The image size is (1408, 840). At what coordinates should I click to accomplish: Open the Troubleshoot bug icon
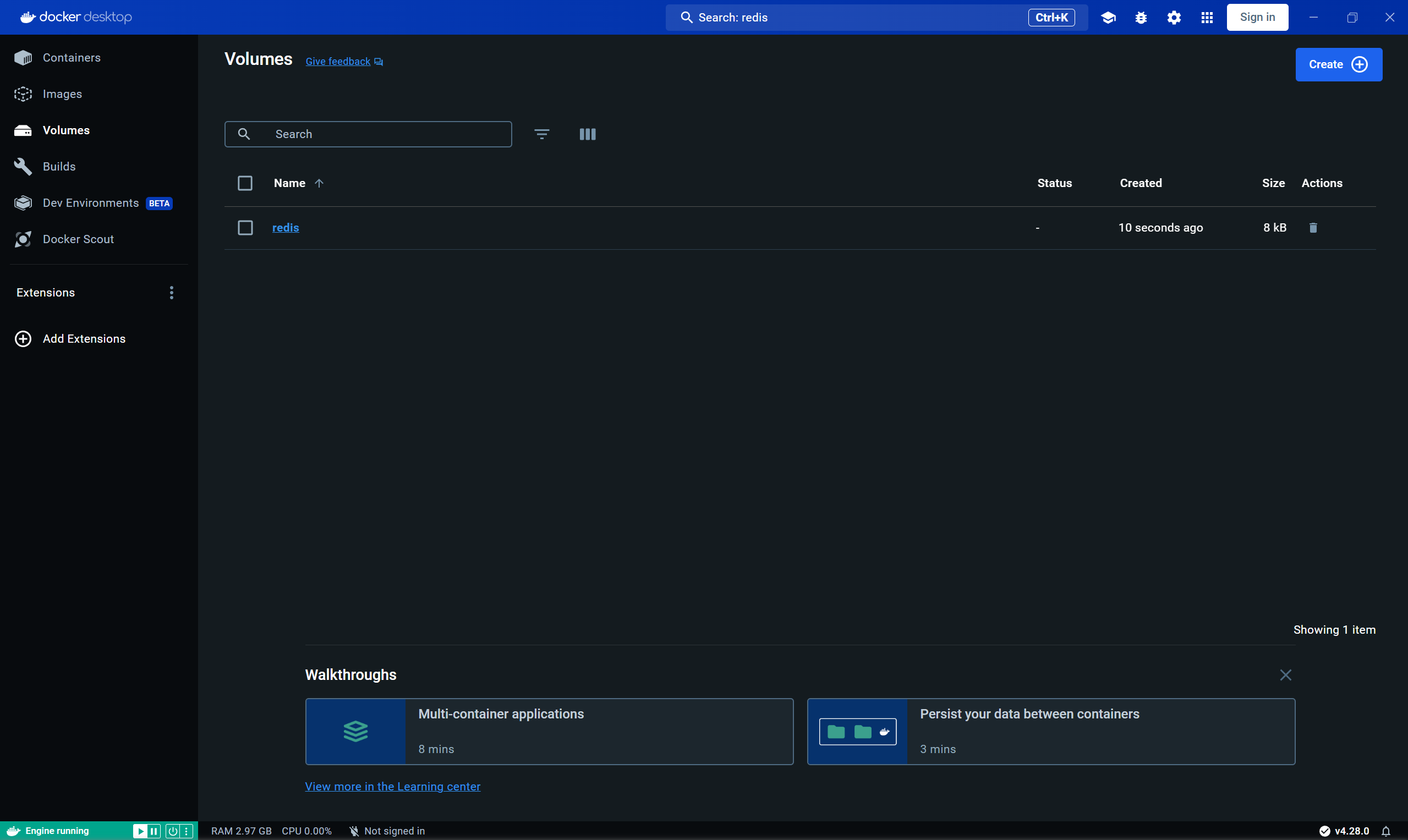(1141, 18)
